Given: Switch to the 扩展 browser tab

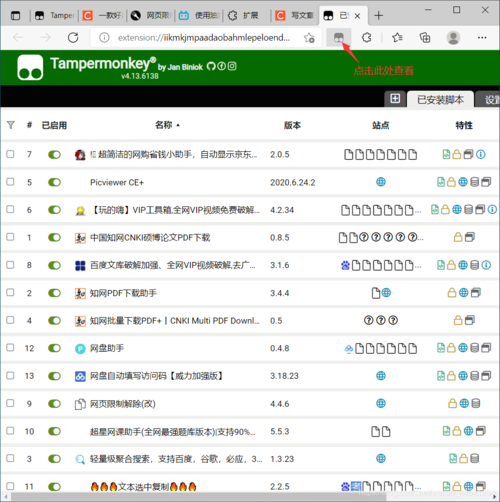Looking at the screenshot, I should click(x=248, y=15).
